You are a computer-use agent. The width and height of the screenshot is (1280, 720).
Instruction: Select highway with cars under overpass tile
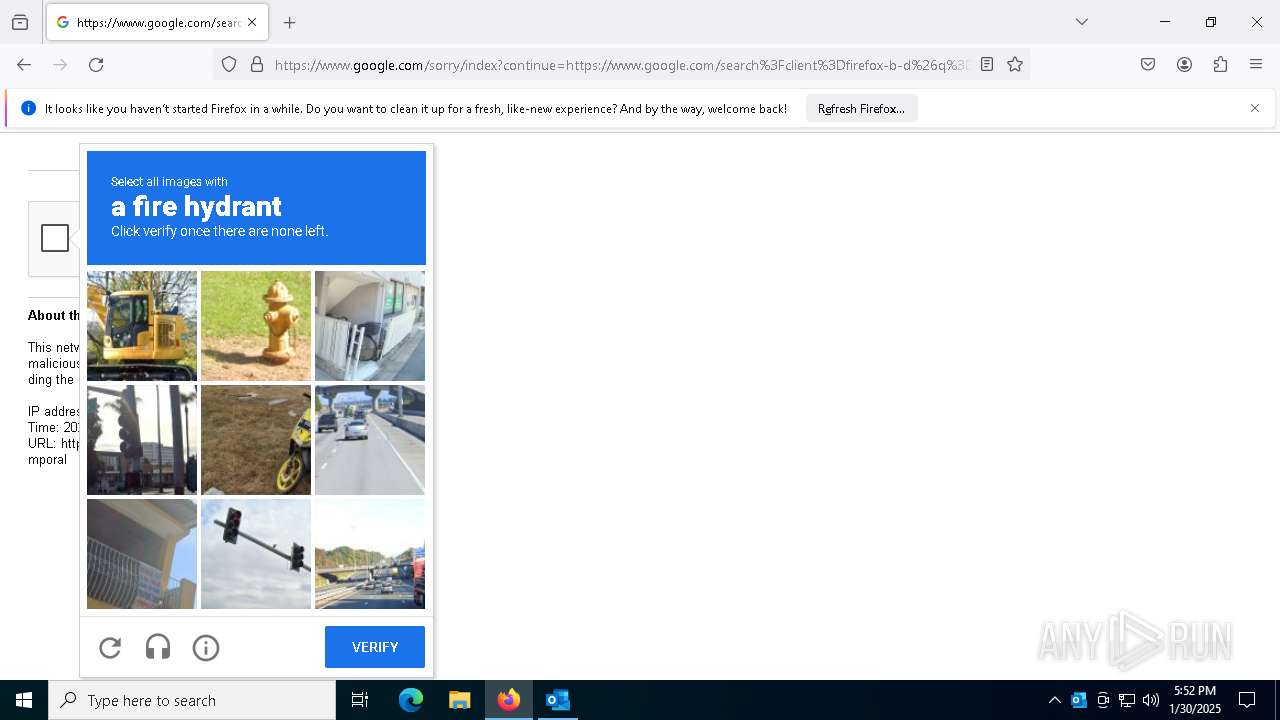[x=370, y=440]
